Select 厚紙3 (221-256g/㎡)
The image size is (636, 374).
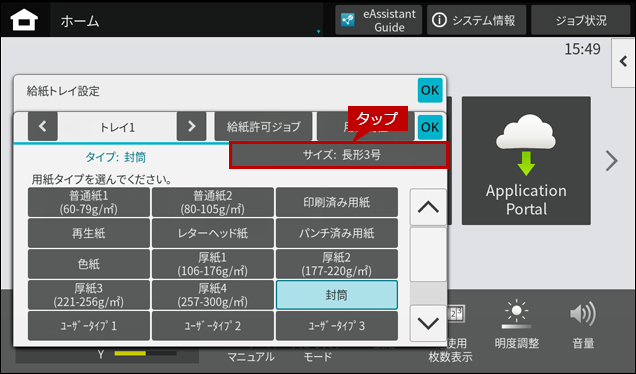point(89,295)
